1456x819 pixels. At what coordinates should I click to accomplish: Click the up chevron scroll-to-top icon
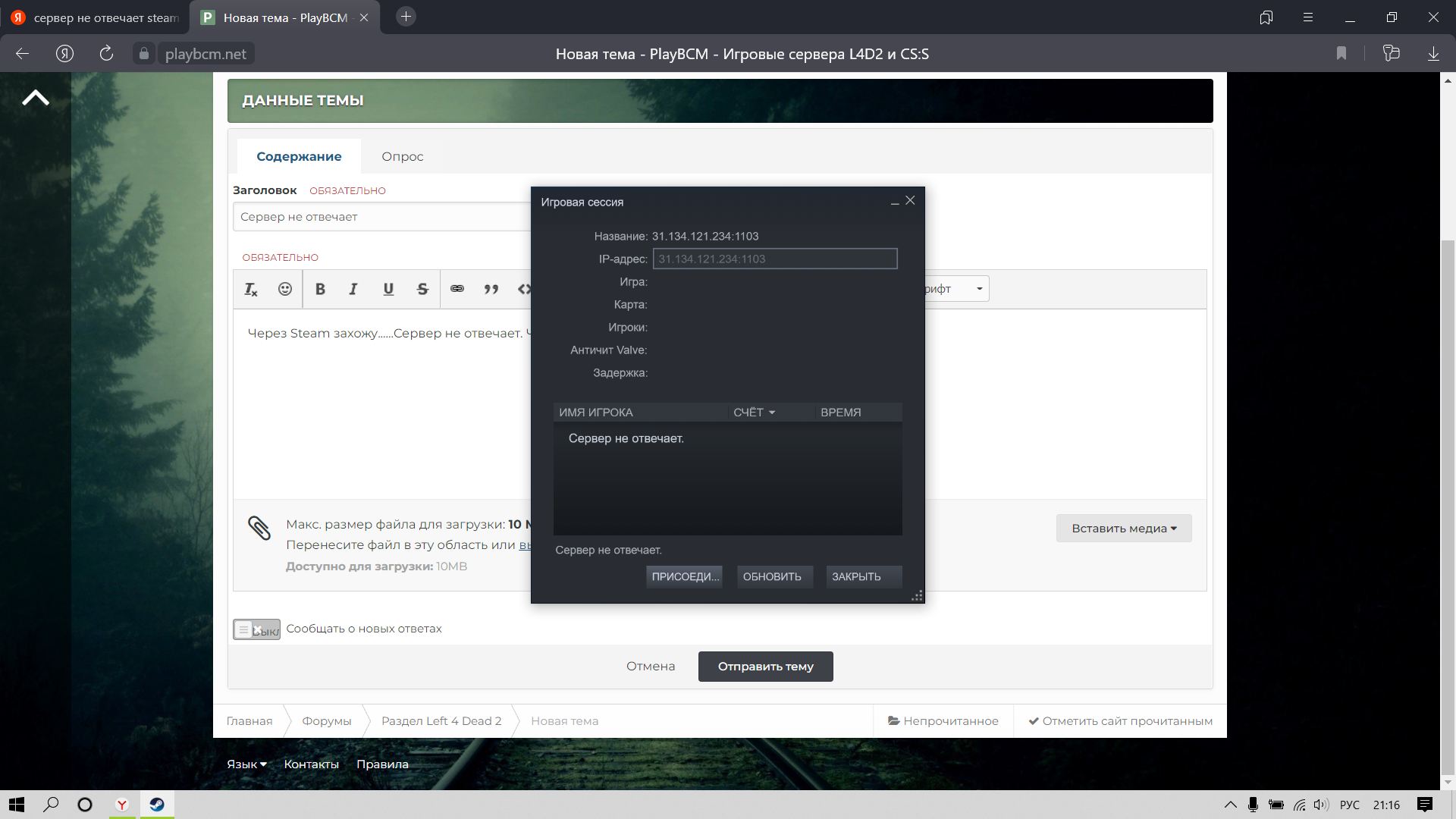coord(36,98)
